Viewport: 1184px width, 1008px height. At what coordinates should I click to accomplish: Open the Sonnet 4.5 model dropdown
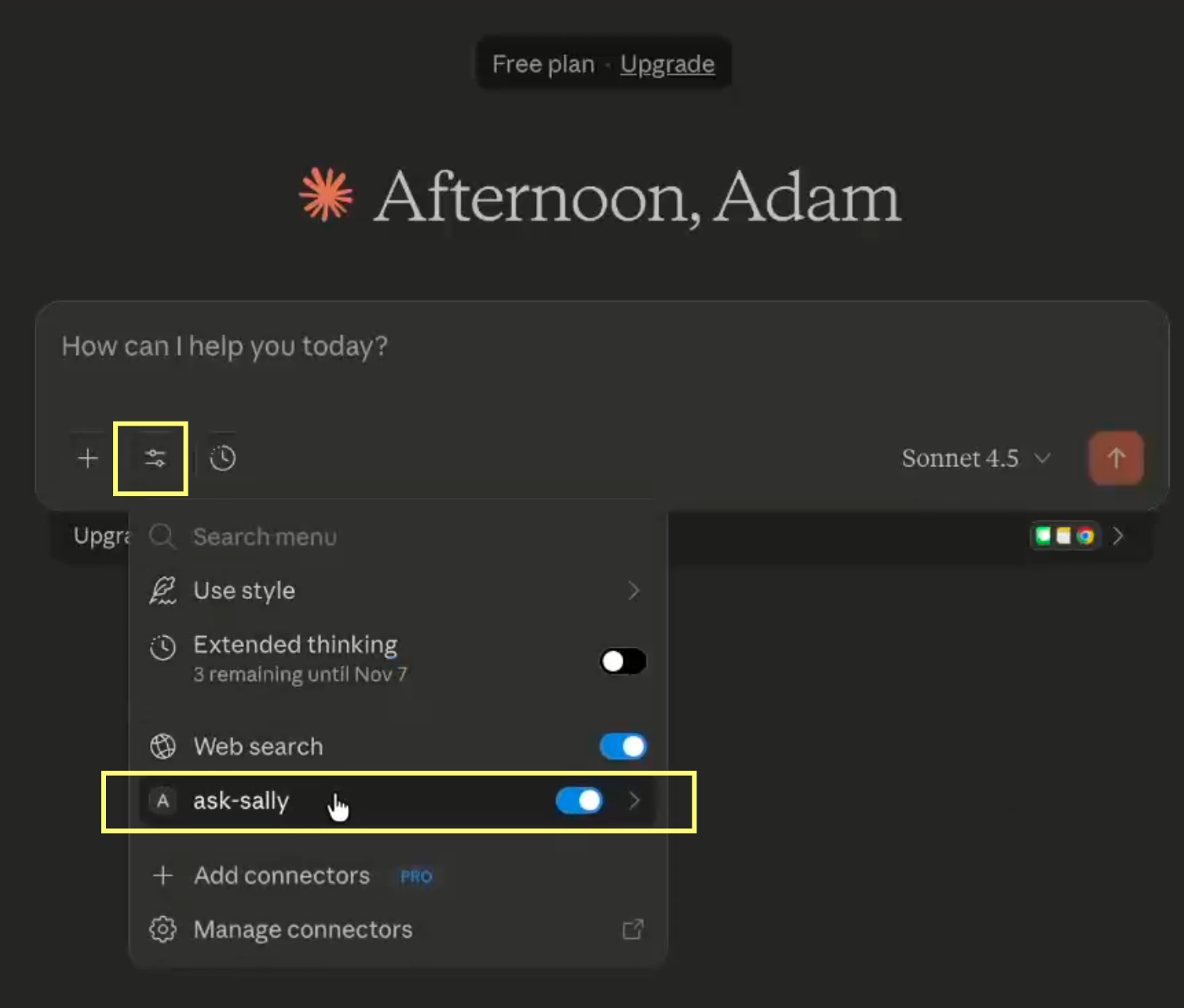click(x=975, y=458)
